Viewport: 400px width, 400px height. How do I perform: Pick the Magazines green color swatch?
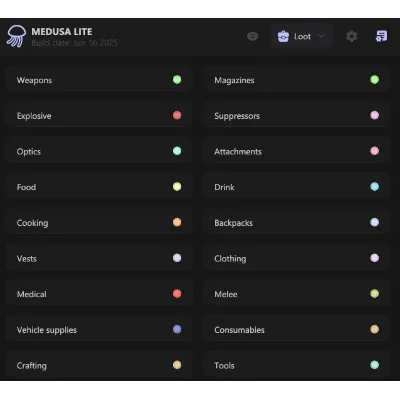(x=375, y=80)
